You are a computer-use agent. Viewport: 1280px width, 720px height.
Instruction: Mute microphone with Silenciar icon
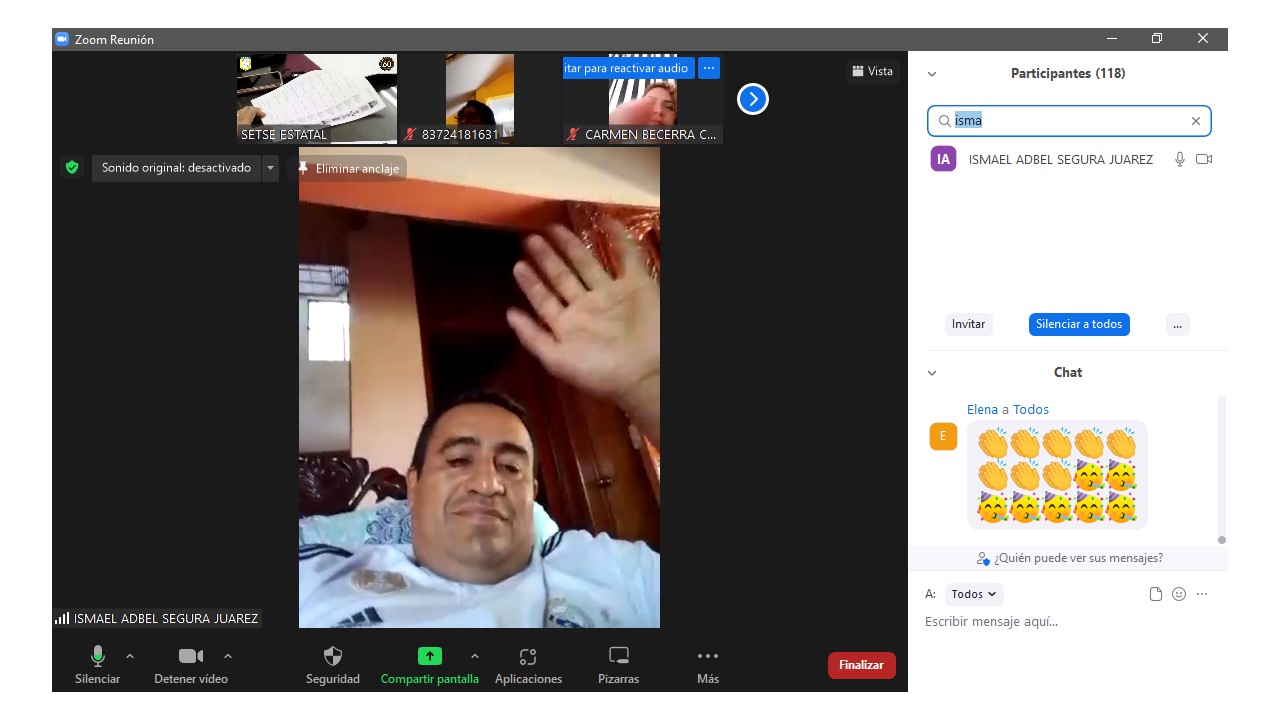(x=97, y=657)
